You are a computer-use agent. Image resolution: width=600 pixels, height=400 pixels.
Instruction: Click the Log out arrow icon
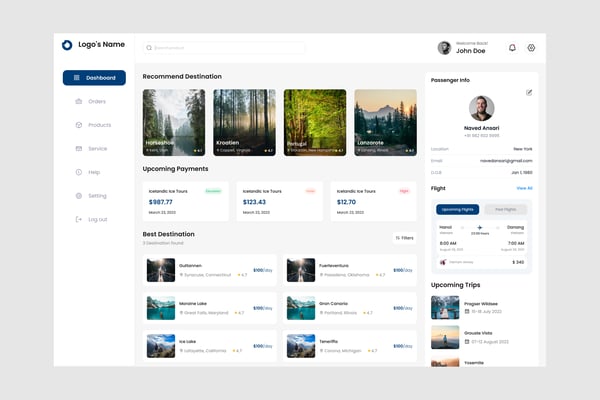79,219
